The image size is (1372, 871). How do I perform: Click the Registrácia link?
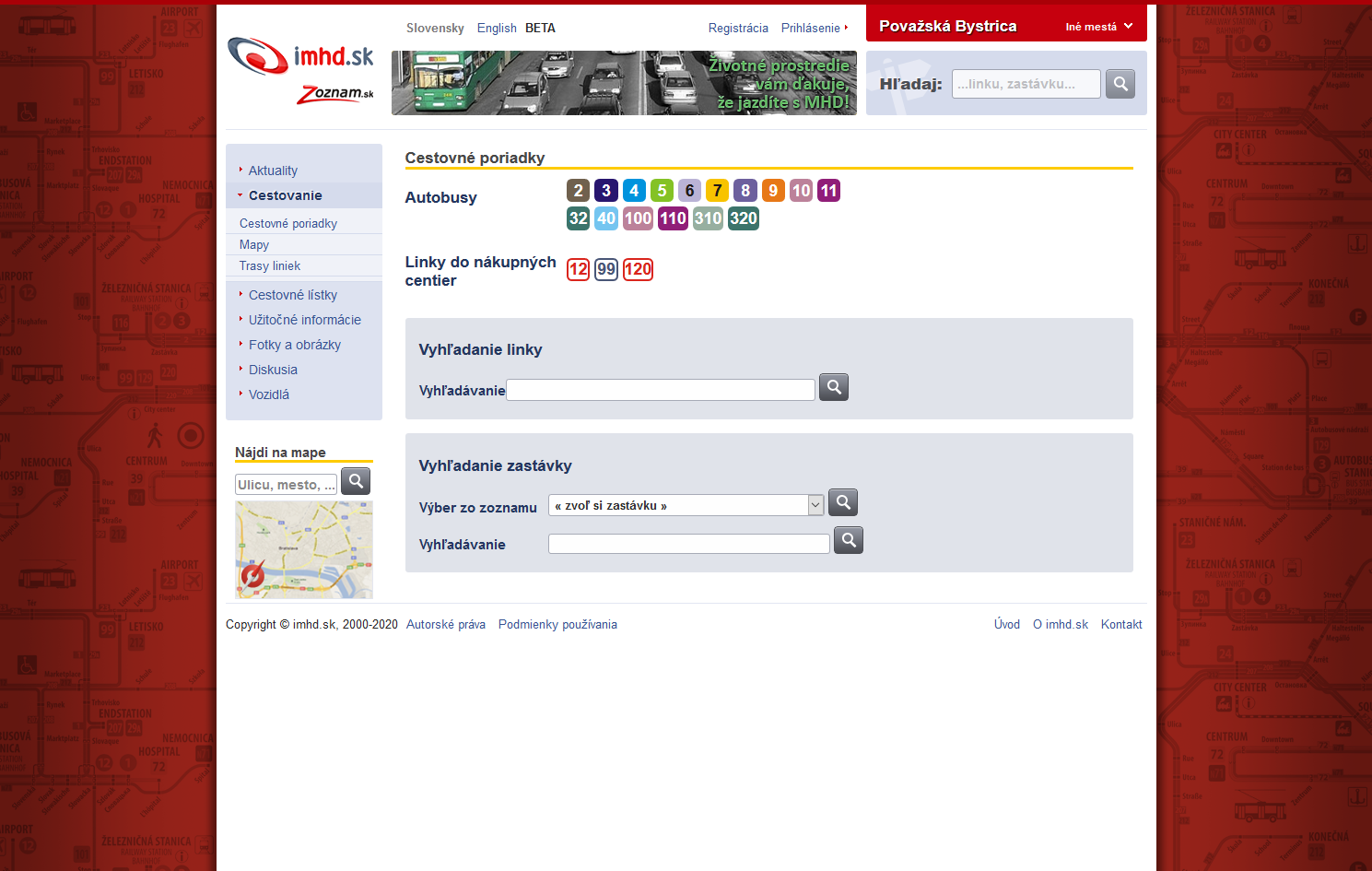(738, 29)
